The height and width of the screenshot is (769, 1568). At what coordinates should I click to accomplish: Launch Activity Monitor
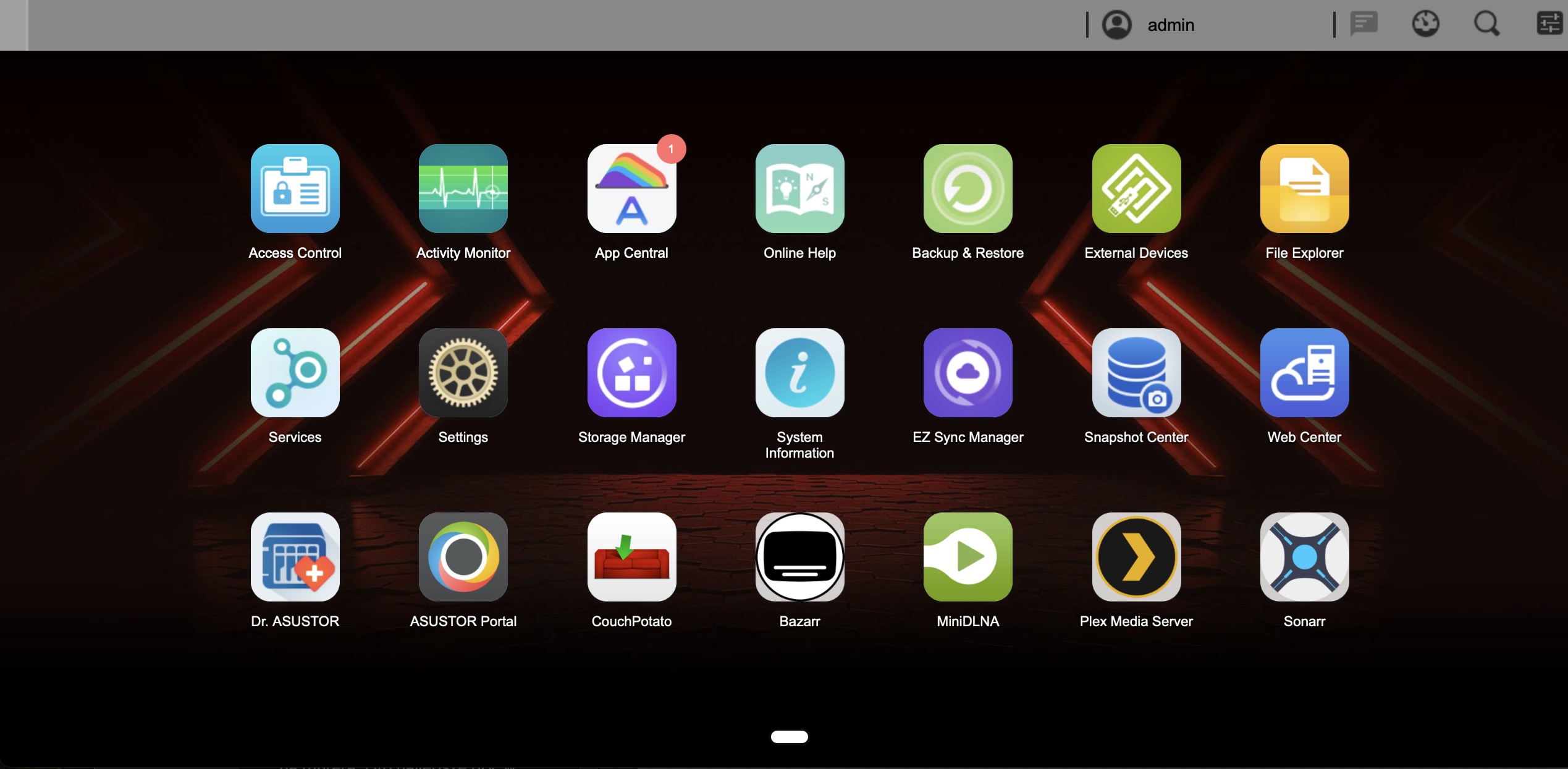[463, 189]
